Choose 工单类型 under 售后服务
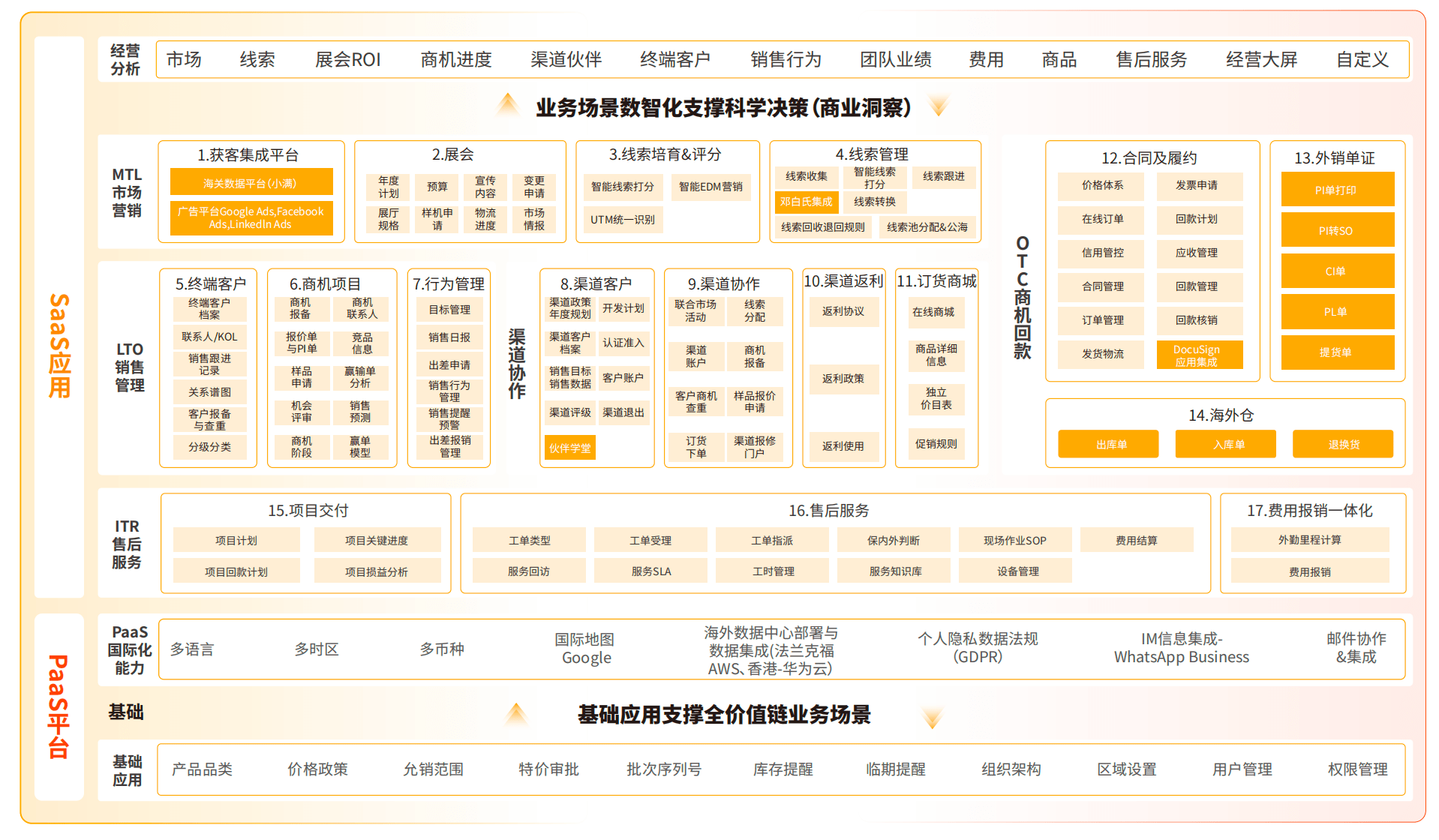1439x840 pixels. pos(529,540)
